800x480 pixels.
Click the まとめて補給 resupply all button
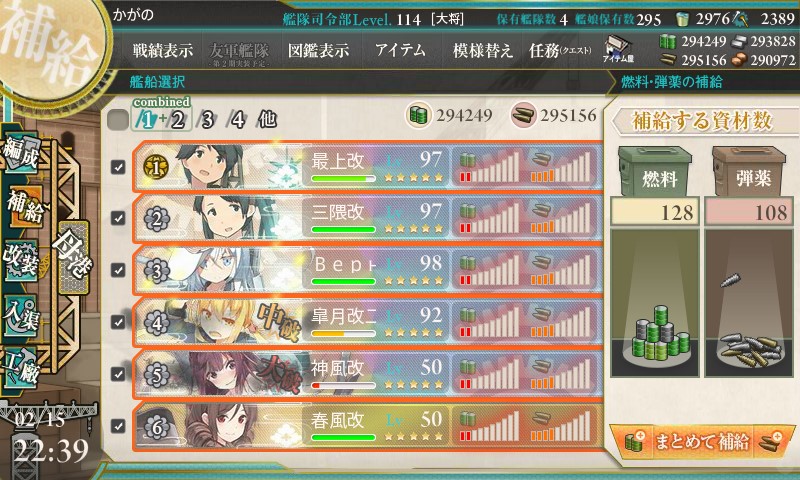[x=703, y=441]
